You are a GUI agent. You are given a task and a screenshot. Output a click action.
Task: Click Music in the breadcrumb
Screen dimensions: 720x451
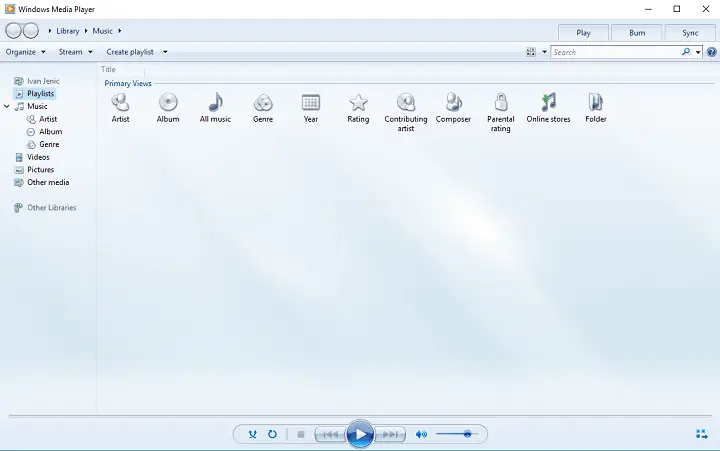point(102,31)
